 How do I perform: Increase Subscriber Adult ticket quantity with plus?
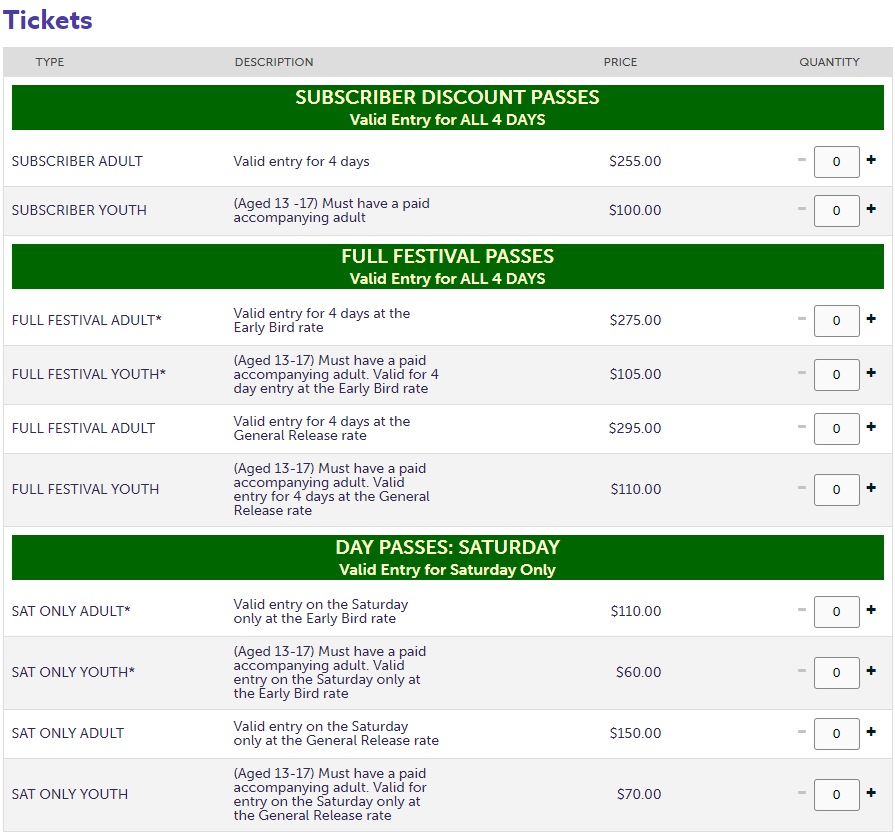tap(870, 160)
